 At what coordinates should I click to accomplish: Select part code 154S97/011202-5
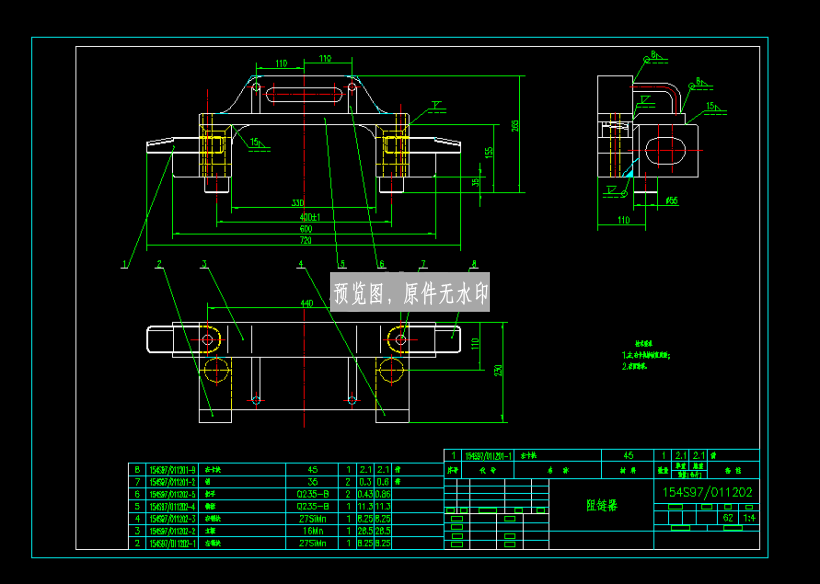(x=173, y=494)
